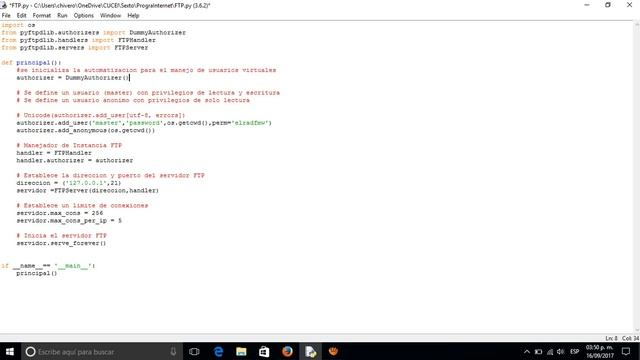Click the 'servidor.max_cons_per_ip = 5' line
640x360 pixels.
(69, 220)
